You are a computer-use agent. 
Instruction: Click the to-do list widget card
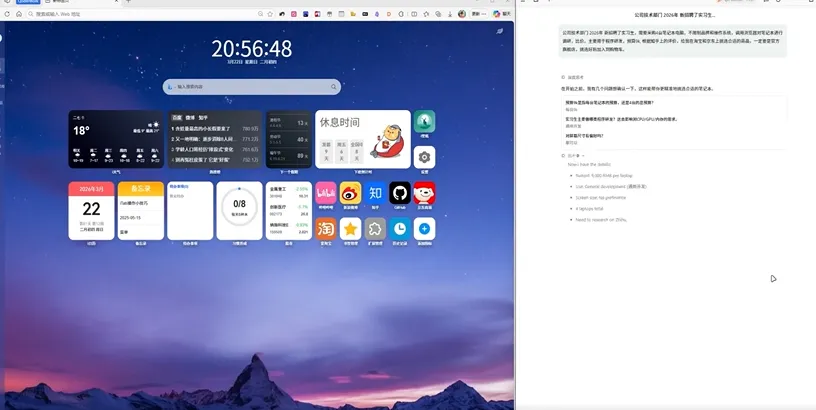click(x=190, y=211)
